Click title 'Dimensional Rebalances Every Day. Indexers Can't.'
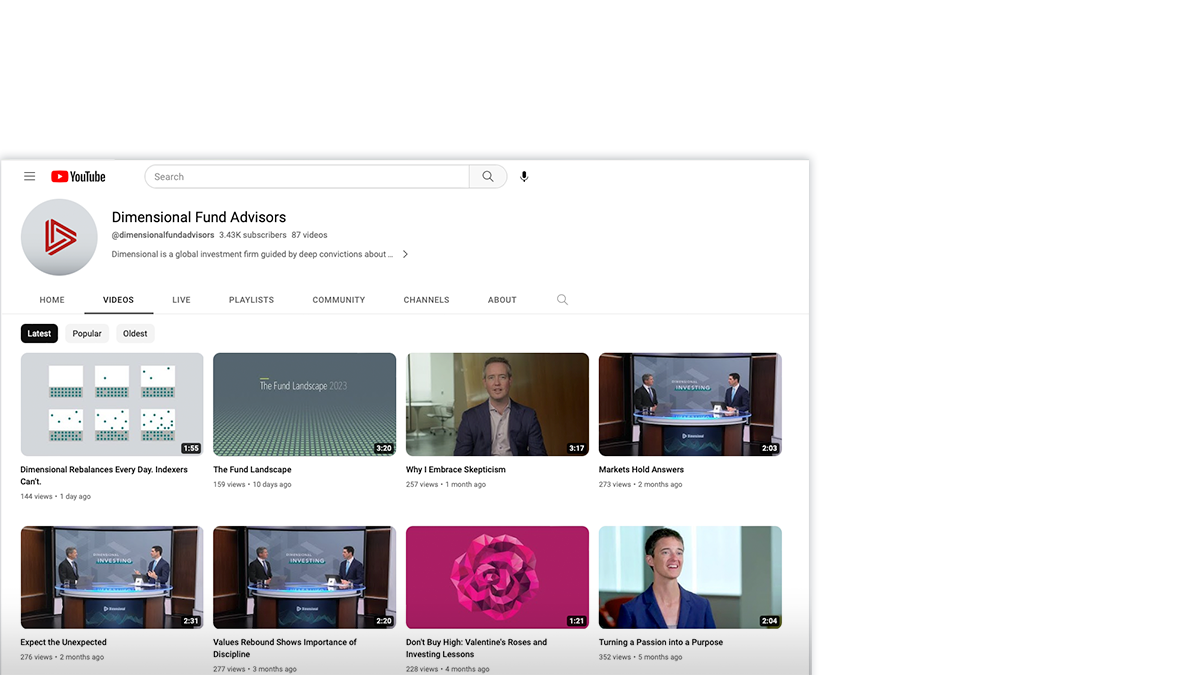 [104, 475]
